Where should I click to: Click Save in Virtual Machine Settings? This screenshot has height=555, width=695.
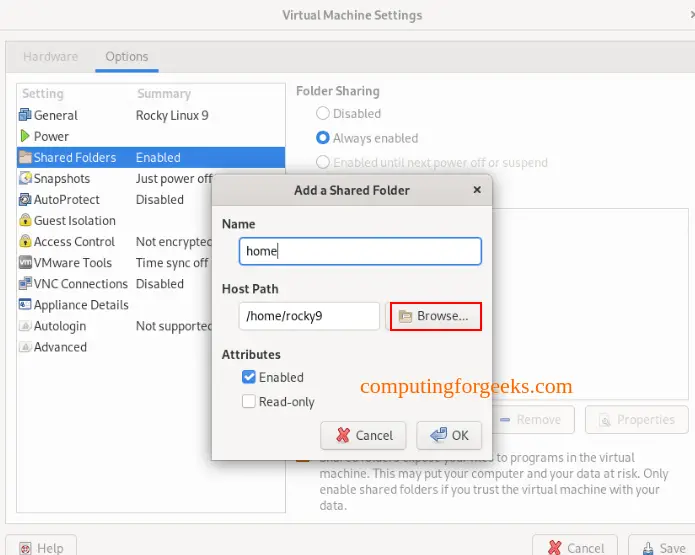662,546
